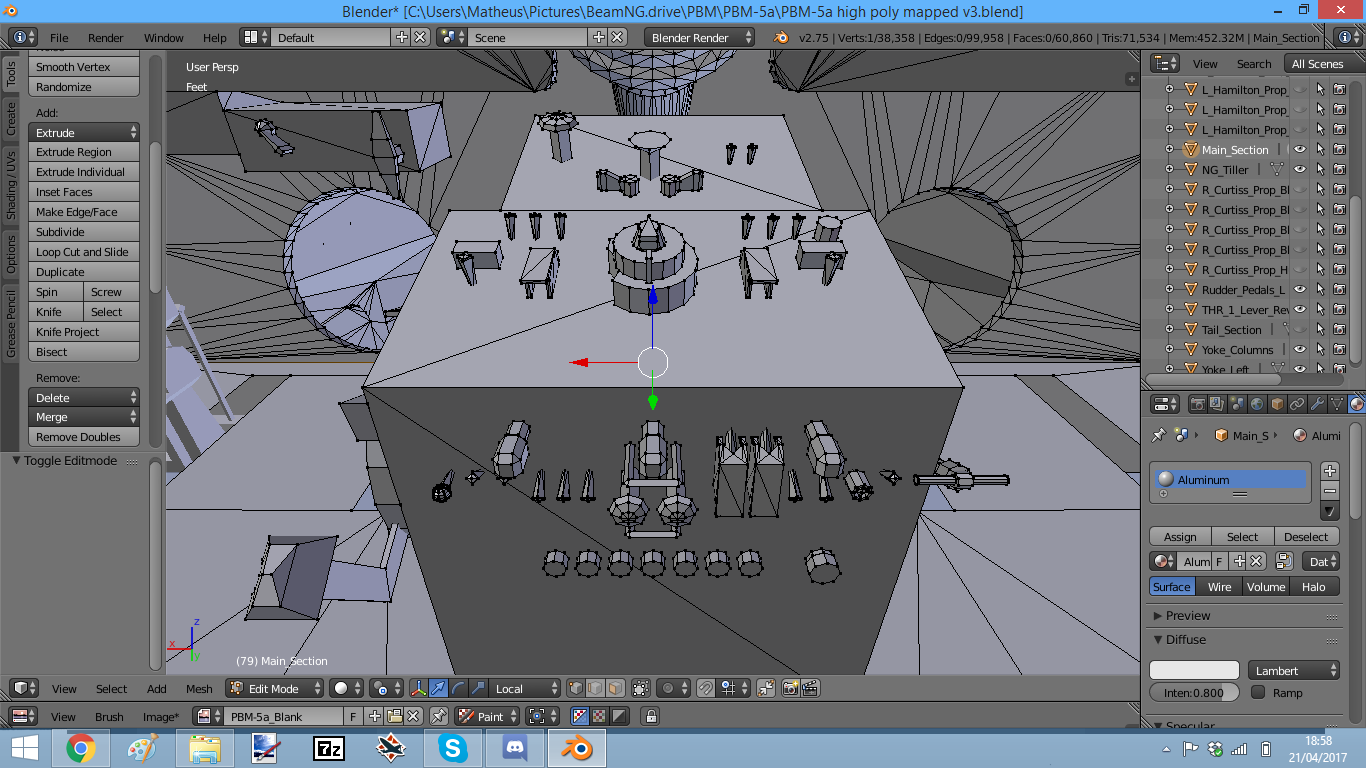1366x768 pixels.
Task: Click the Subdivide button
Action: pyautogui.click(x=84, y=232)
